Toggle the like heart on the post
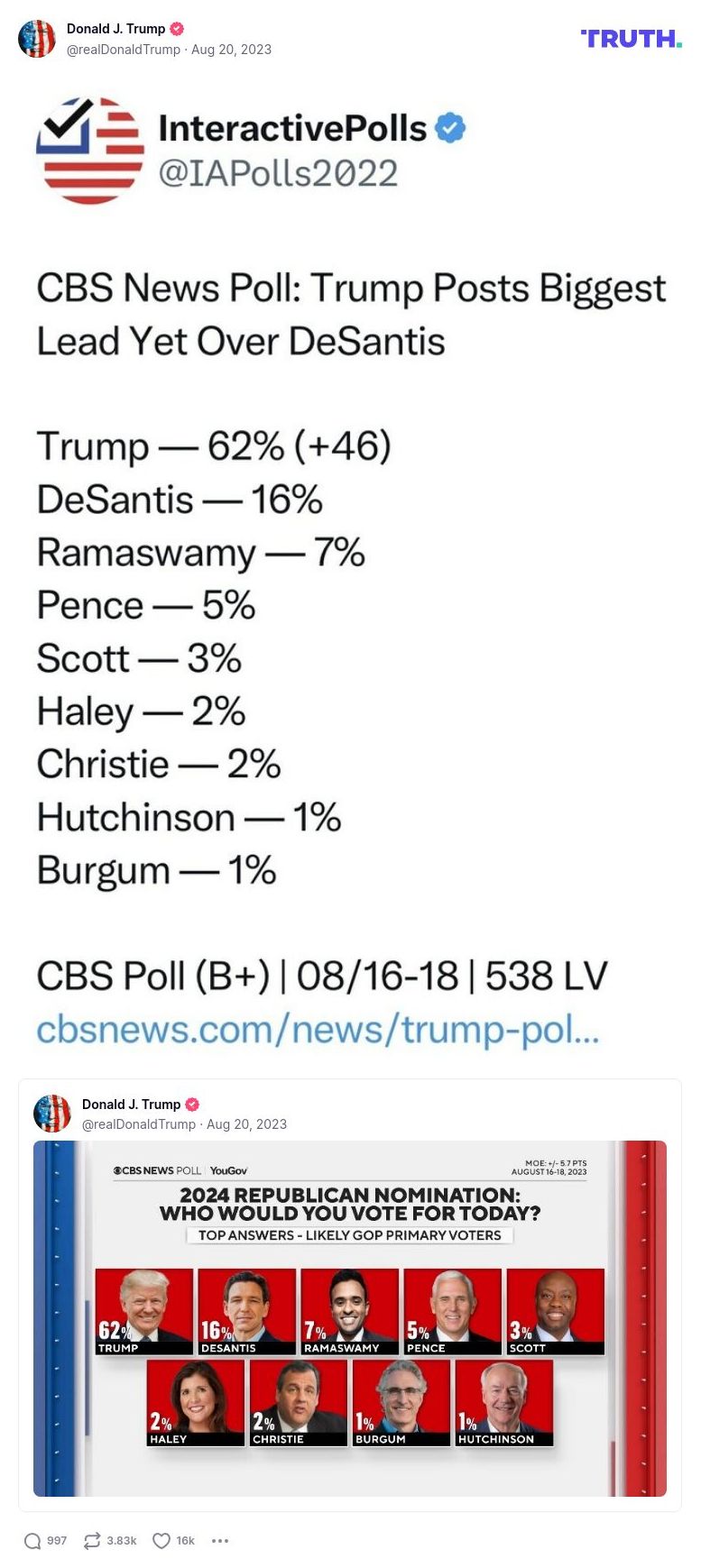701x1568 pixels. (x=161, y=1540)
